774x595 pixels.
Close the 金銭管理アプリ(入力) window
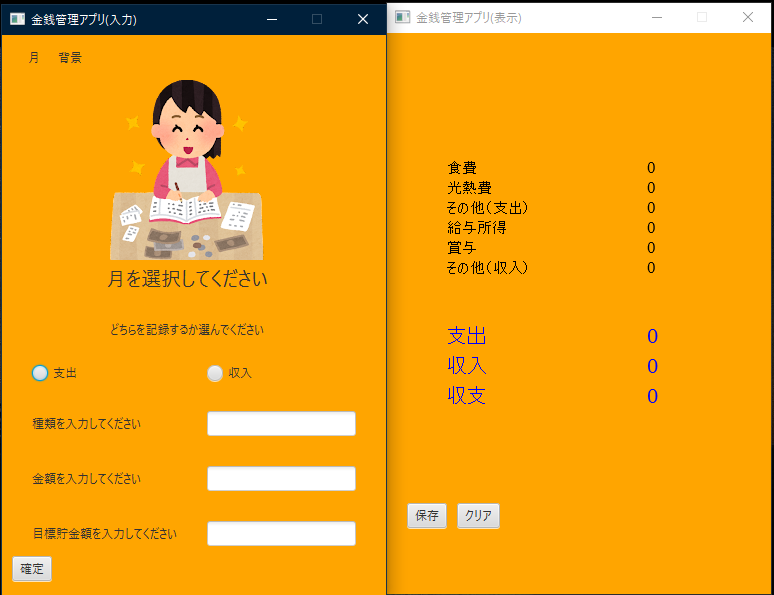pyautogui.click(x=363, y=19)
